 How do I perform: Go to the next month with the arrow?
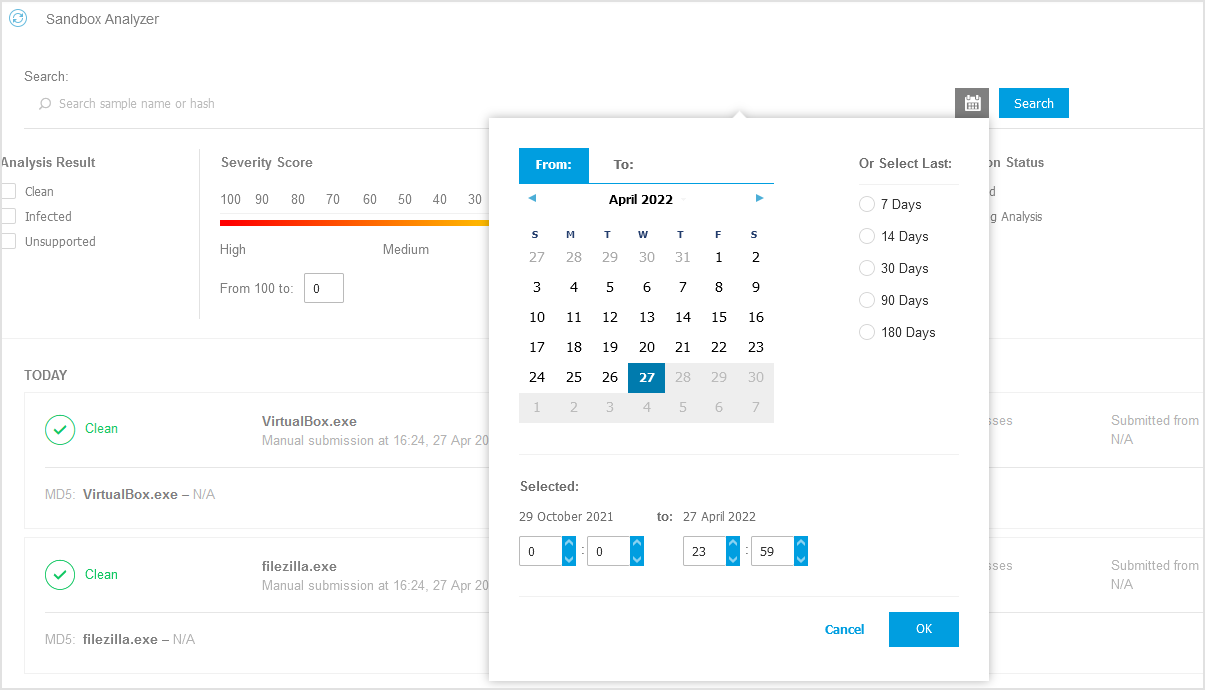pyautogui.click(x=759, y=198)
